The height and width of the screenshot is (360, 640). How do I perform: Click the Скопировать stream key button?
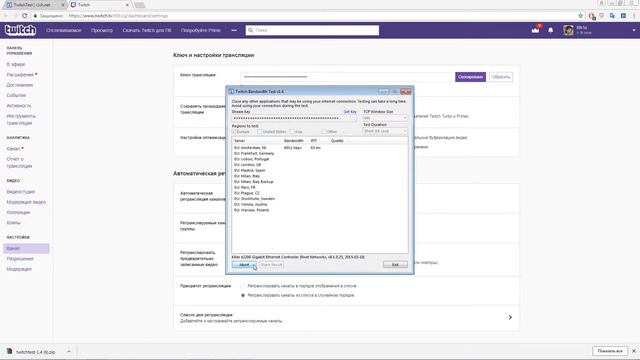[x=470, y=77]
